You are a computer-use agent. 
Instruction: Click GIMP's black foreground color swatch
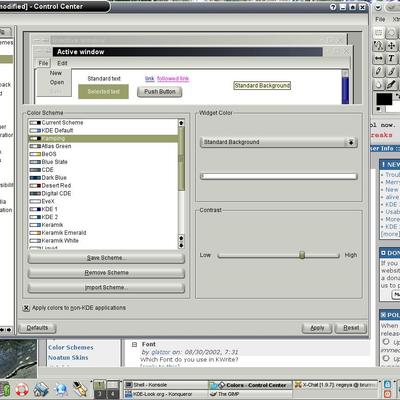(x=384, y=99)
